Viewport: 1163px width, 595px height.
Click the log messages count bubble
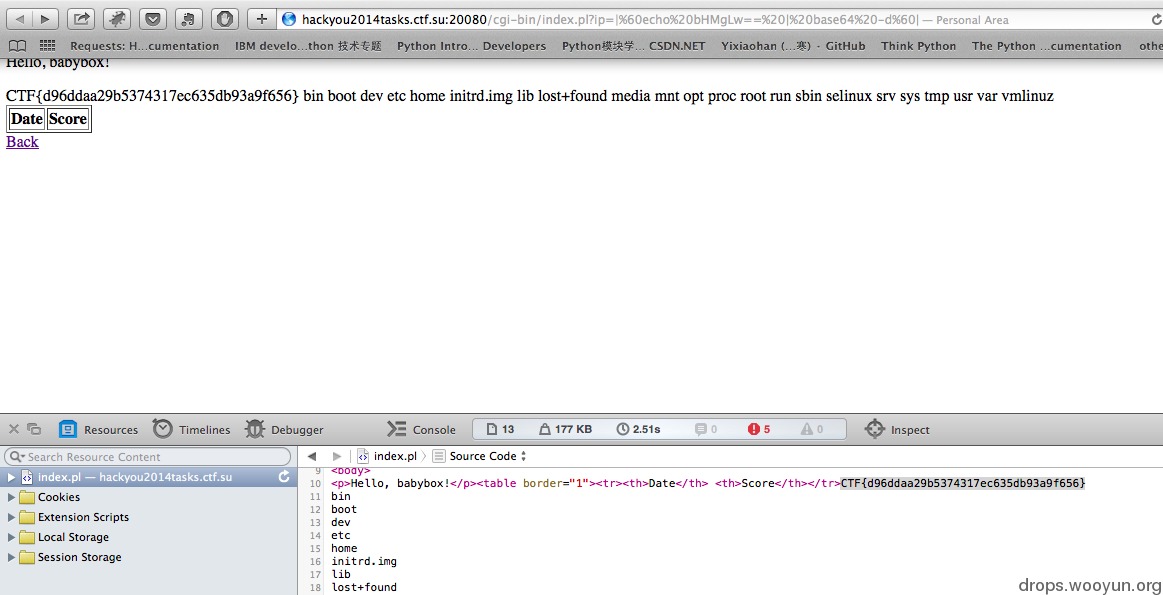pyautogui.click(x=705, y=429)
